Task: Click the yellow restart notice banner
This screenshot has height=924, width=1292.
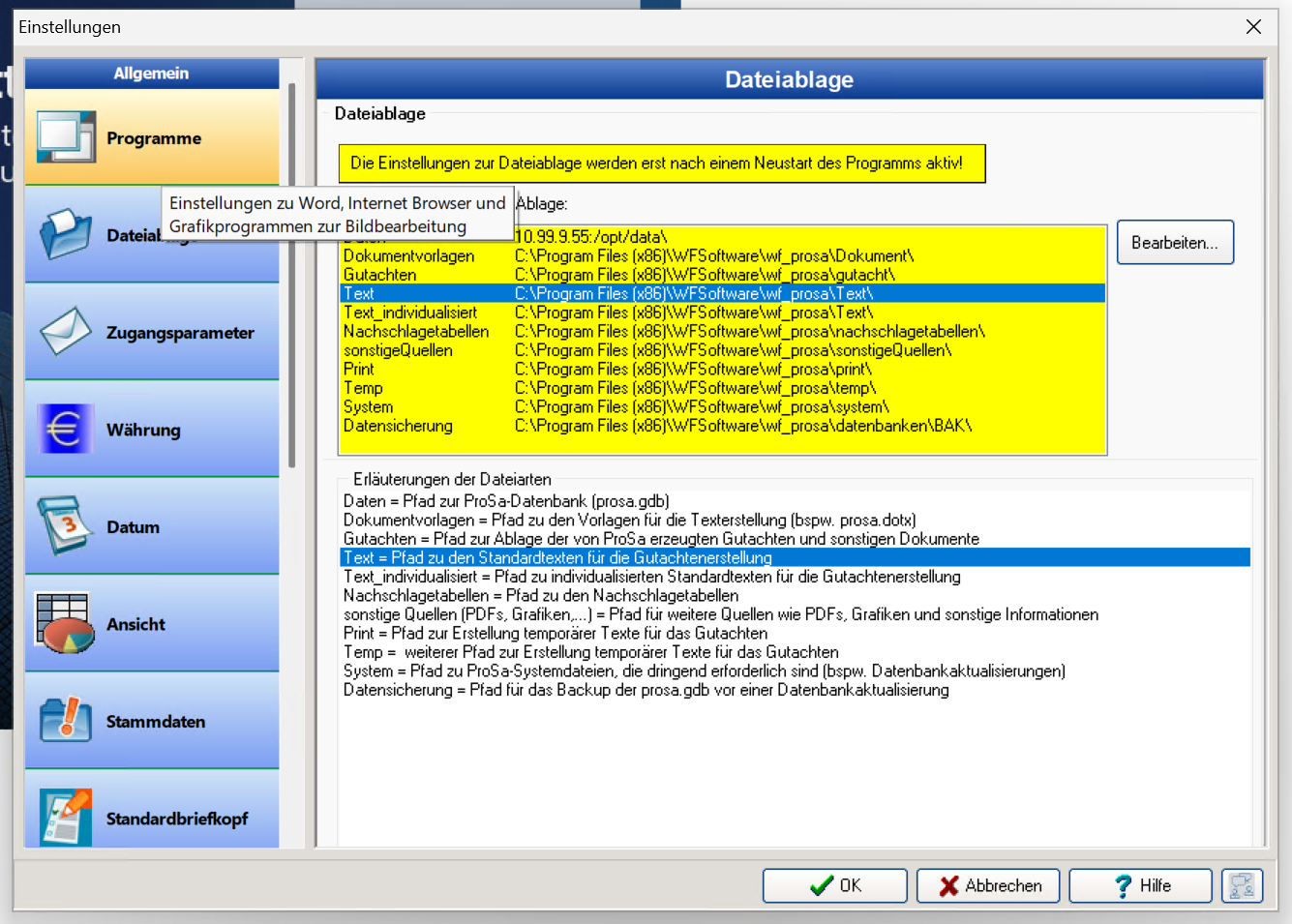Action: (662, 164)
